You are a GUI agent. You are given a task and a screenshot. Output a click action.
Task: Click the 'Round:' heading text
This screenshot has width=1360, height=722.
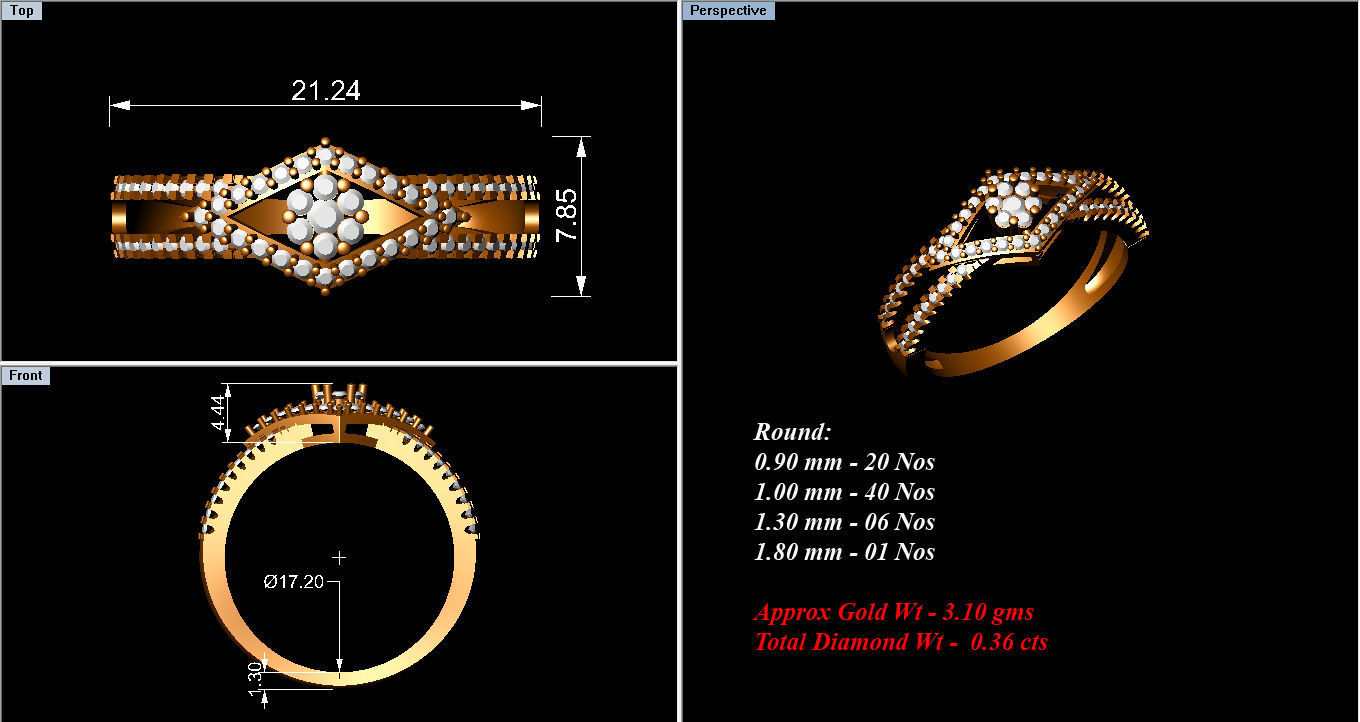(792, 432)
